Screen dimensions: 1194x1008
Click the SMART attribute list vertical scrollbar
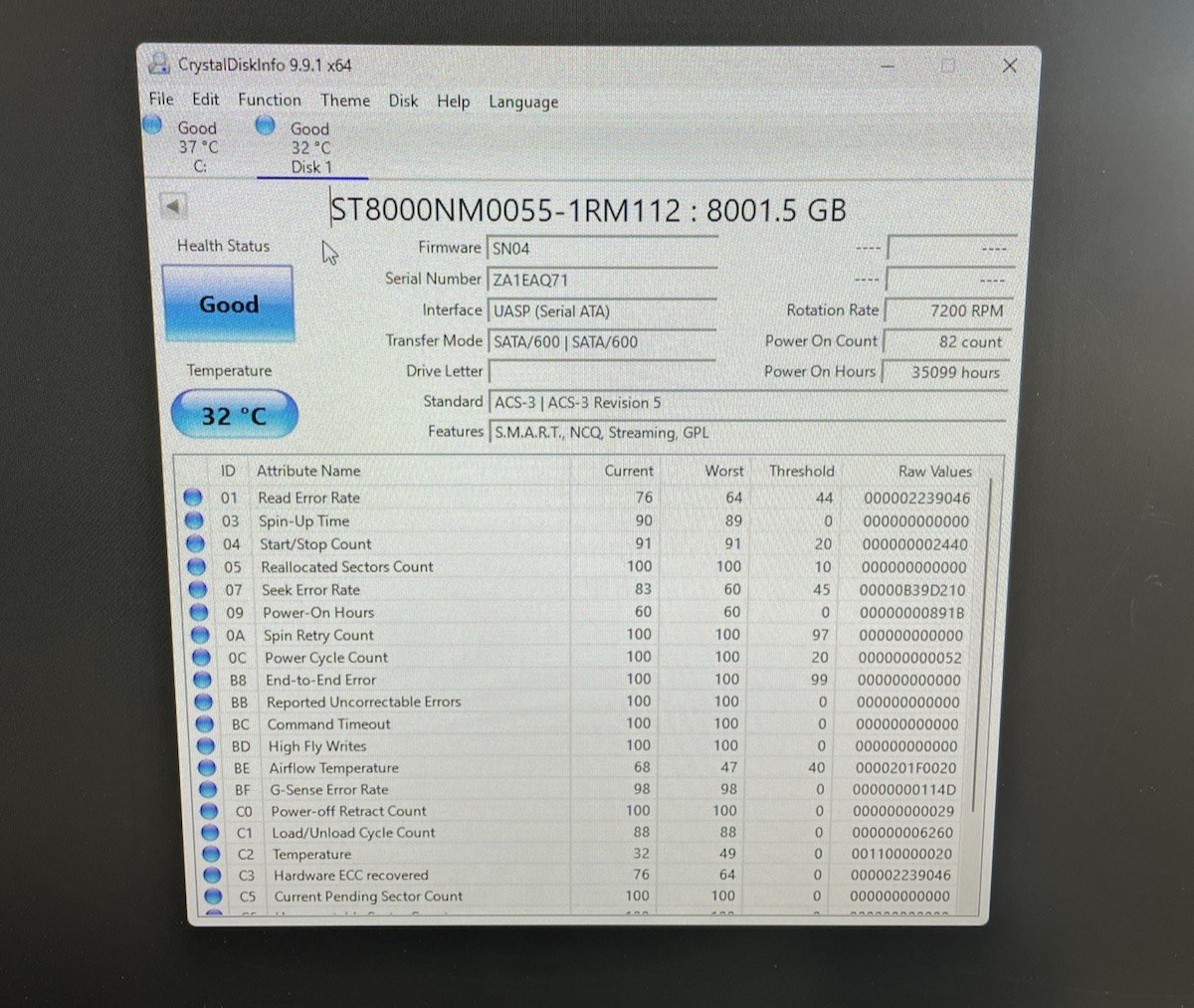pyautogui.click(x=983, y=647)
